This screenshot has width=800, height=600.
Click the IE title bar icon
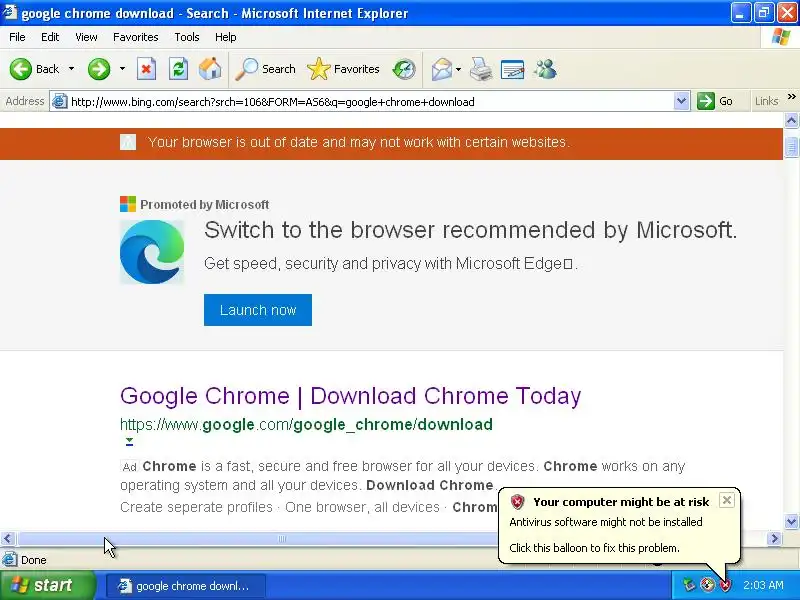[10, 12]
